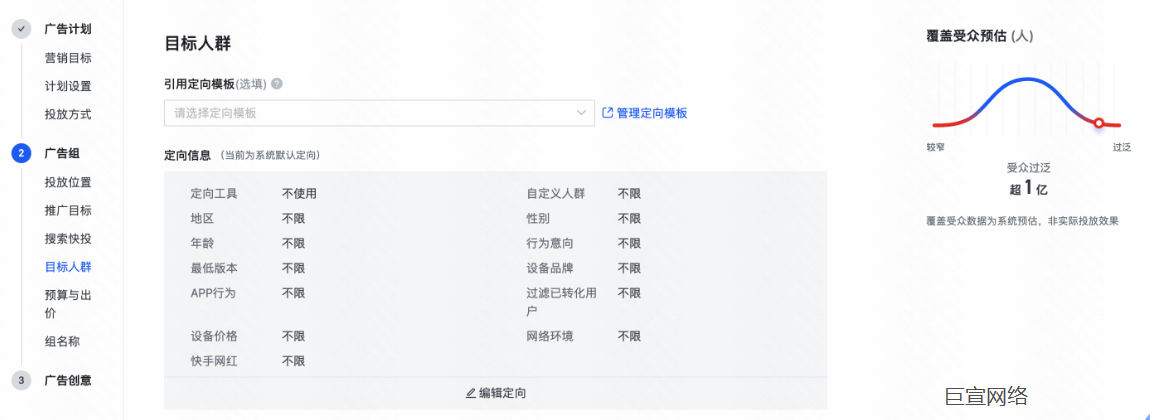Click the 定向信息 section label
The image size is (1150, 420).
(188, 155)
